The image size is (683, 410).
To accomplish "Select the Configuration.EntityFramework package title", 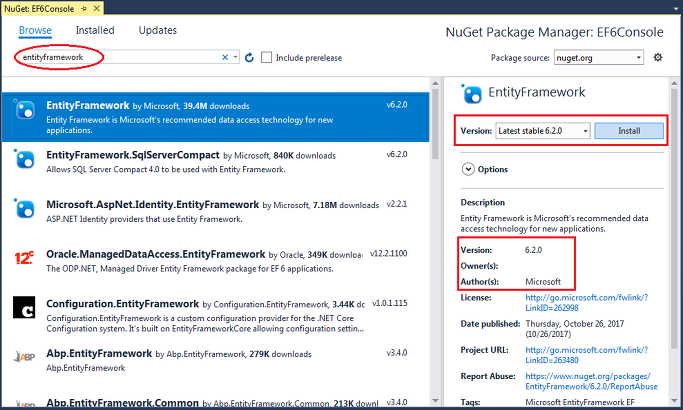I will coord(122,304).
